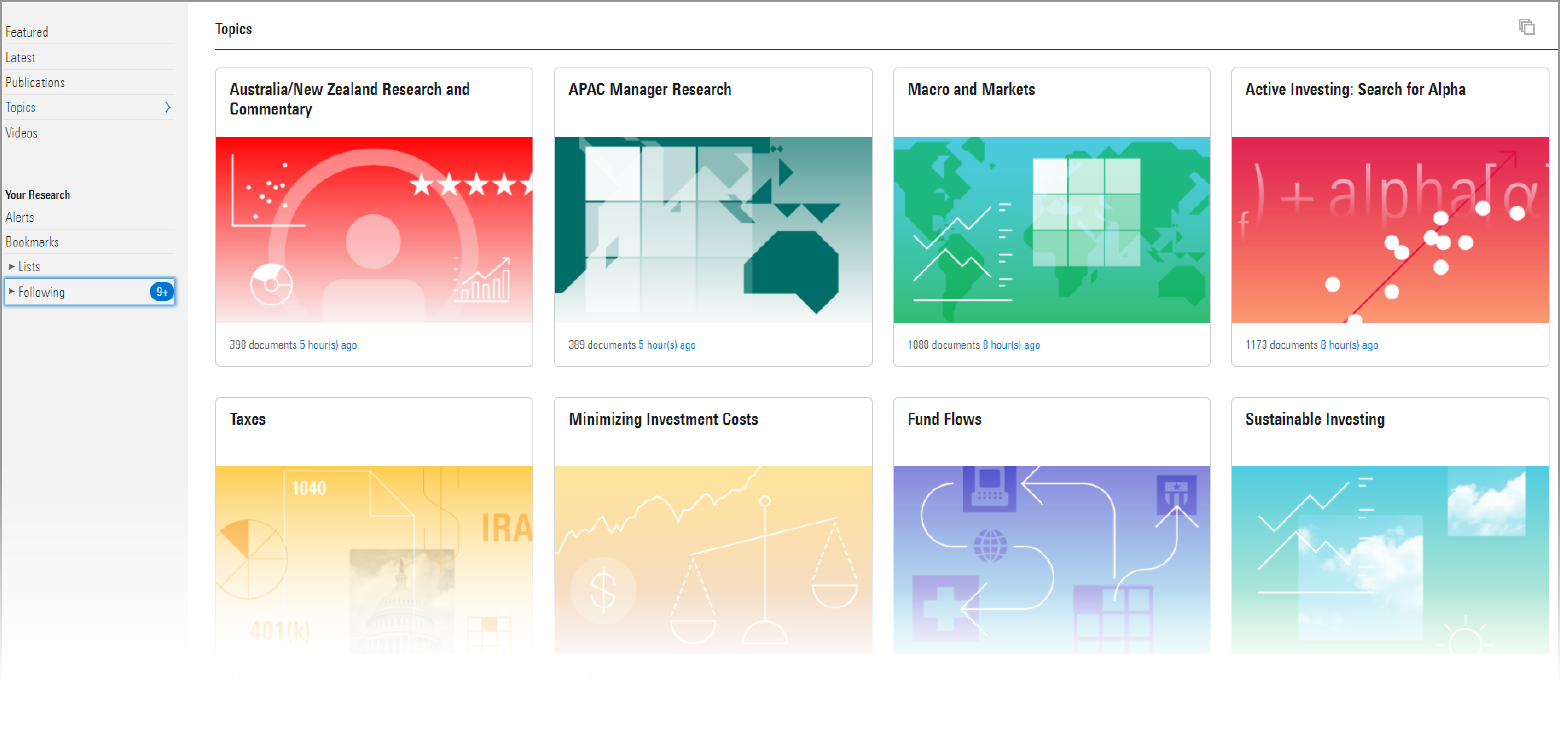1560x740 pixels.
Task: Expand the Lists tree item
Action: 12,267
